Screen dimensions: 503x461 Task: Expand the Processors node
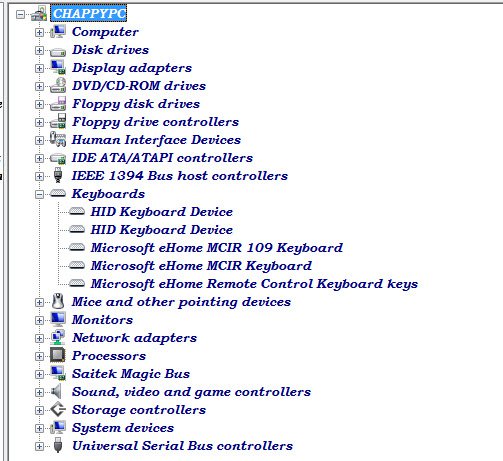point(39,356)
